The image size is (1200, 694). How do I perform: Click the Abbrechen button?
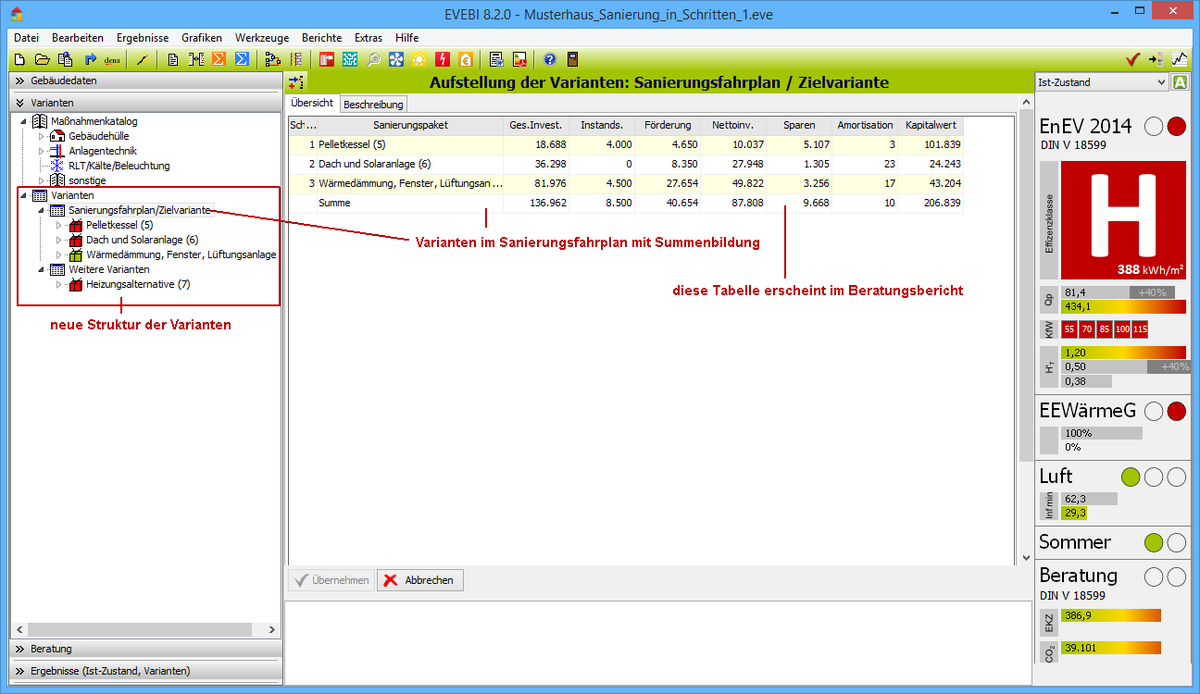click(x=420, y=580)
